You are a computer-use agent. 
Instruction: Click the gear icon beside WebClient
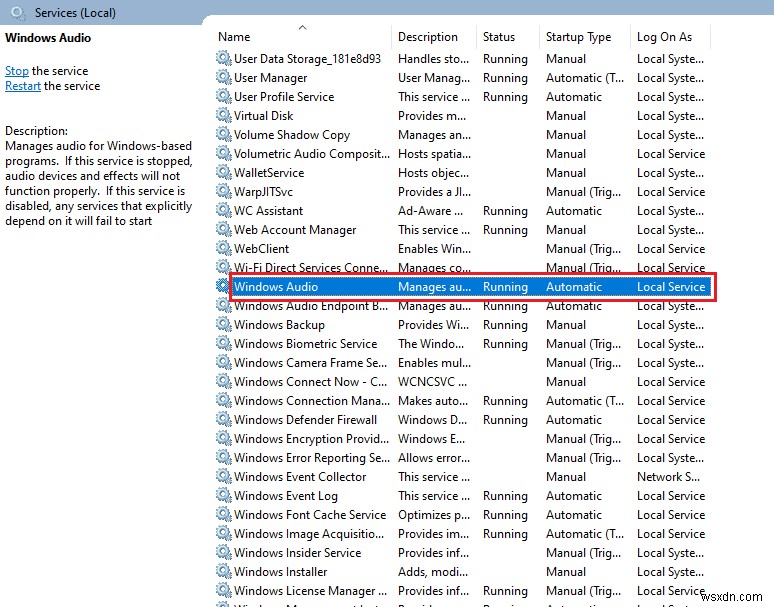[x=224, y=248]
